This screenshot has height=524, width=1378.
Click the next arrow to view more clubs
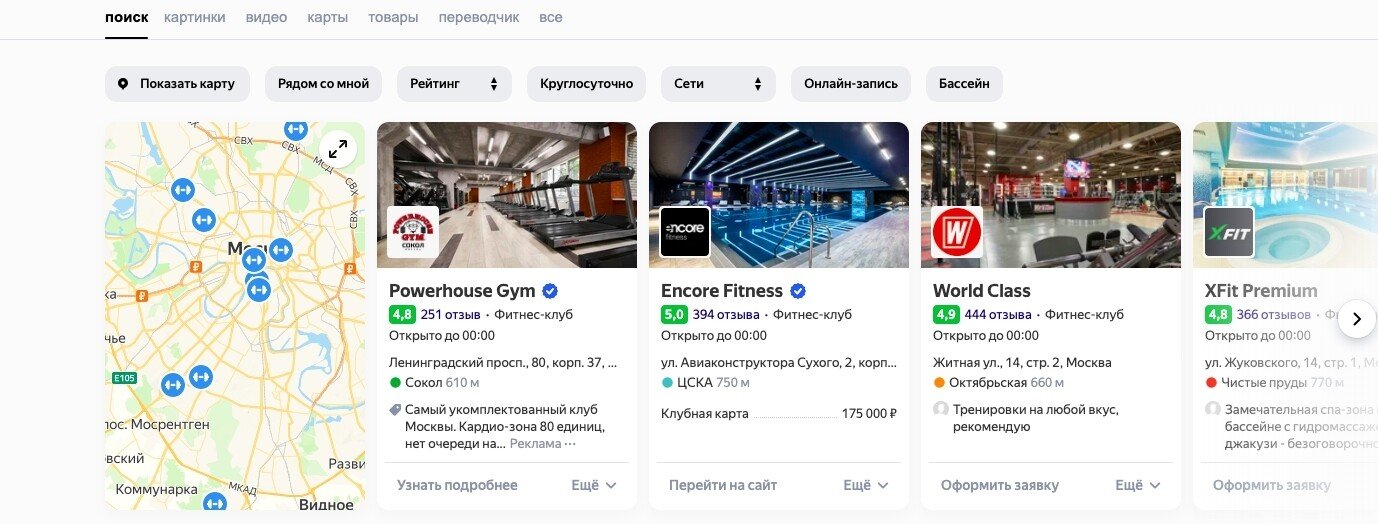[1357, 319]
